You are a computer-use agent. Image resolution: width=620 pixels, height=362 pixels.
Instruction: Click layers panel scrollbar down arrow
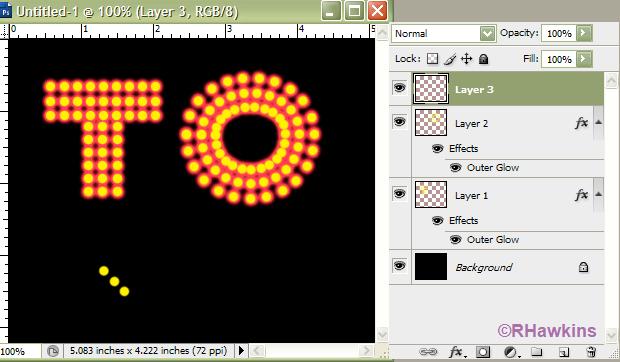pos(611,335)
